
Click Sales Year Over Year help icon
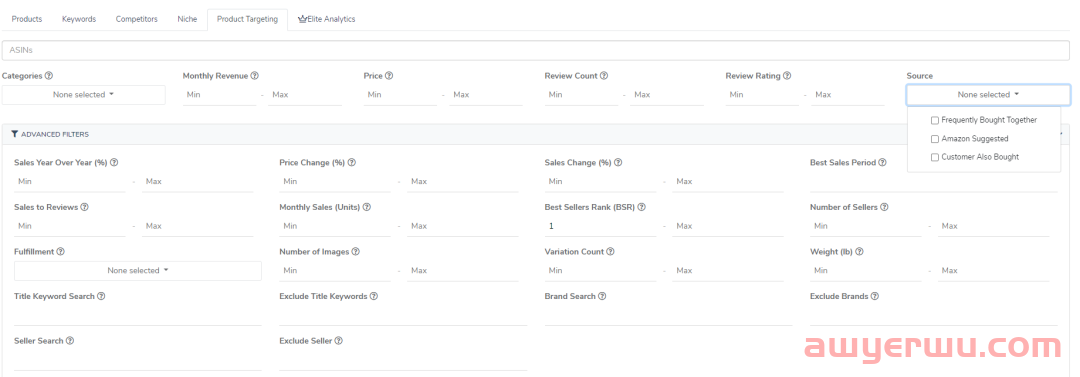tap(114, 163)
